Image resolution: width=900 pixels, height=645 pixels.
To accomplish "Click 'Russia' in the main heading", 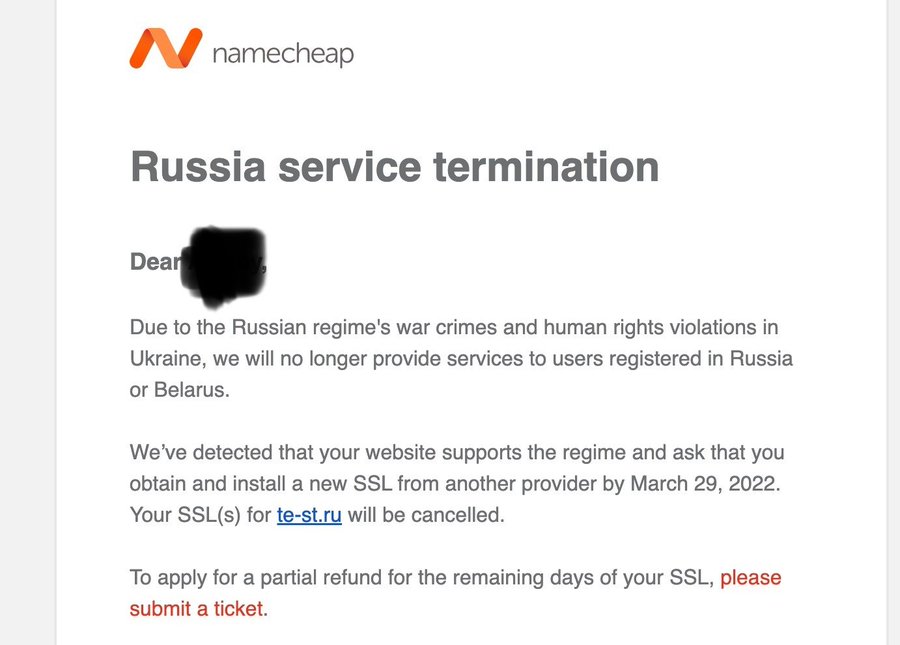I will point(198,166).
